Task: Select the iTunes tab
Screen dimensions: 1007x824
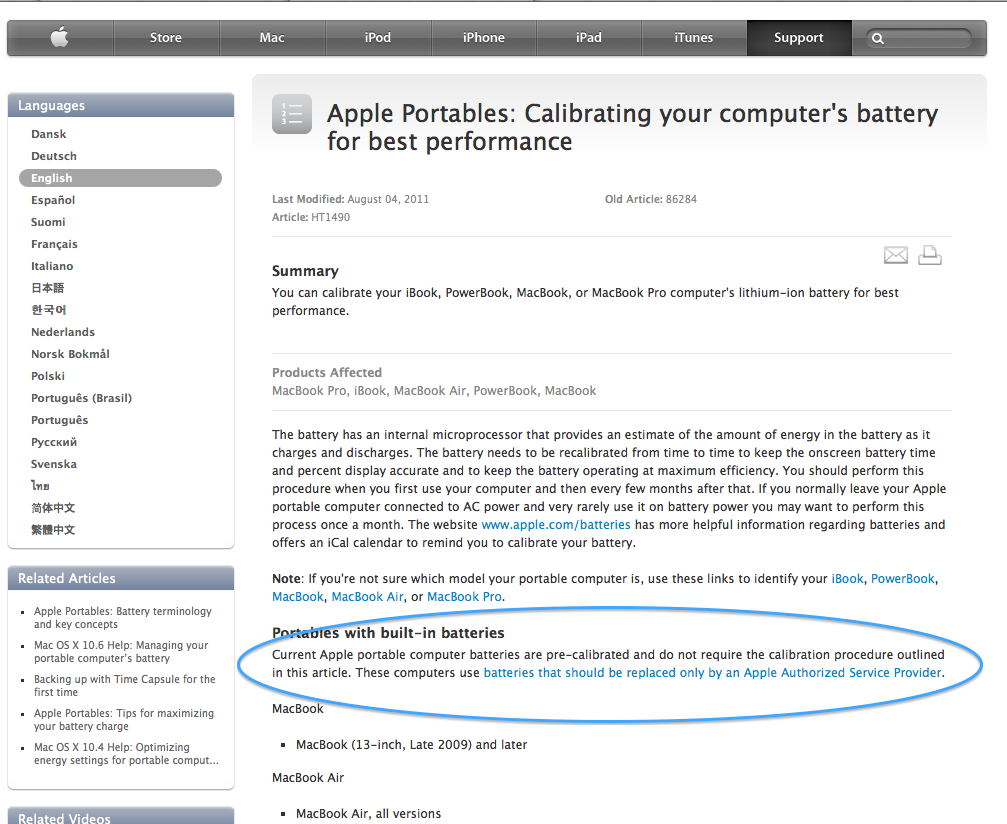Action: pos(694,37)
